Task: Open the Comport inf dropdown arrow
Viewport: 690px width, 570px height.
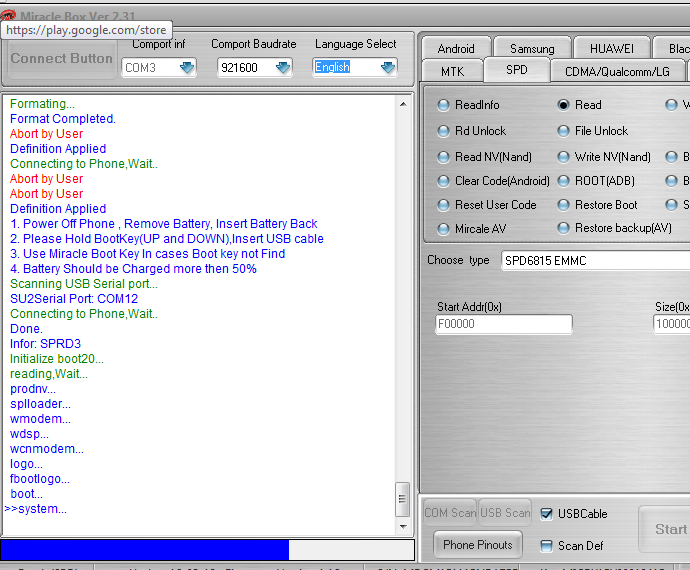Action: (x=187, y=68)
